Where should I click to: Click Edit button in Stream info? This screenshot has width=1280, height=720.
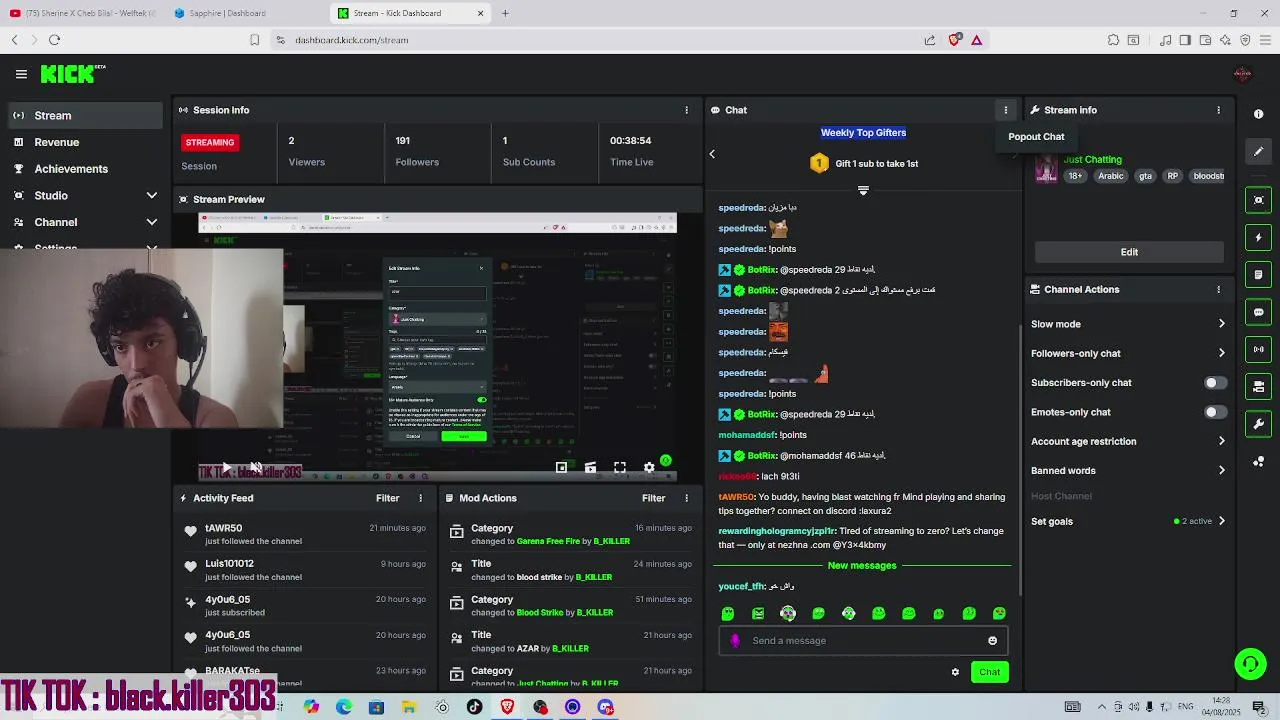click(x=1129, y=252)
